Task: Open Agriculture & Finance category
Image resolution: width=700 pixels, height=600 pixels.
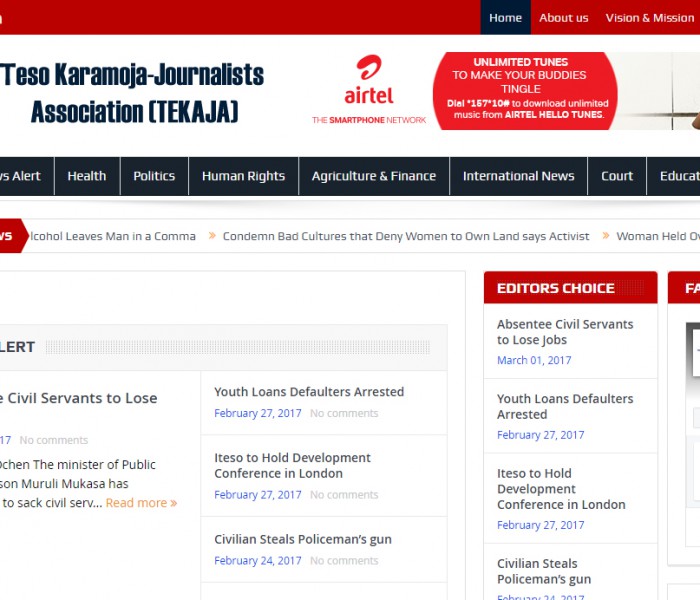Action: pyautogui.click(x=374, y=176)
